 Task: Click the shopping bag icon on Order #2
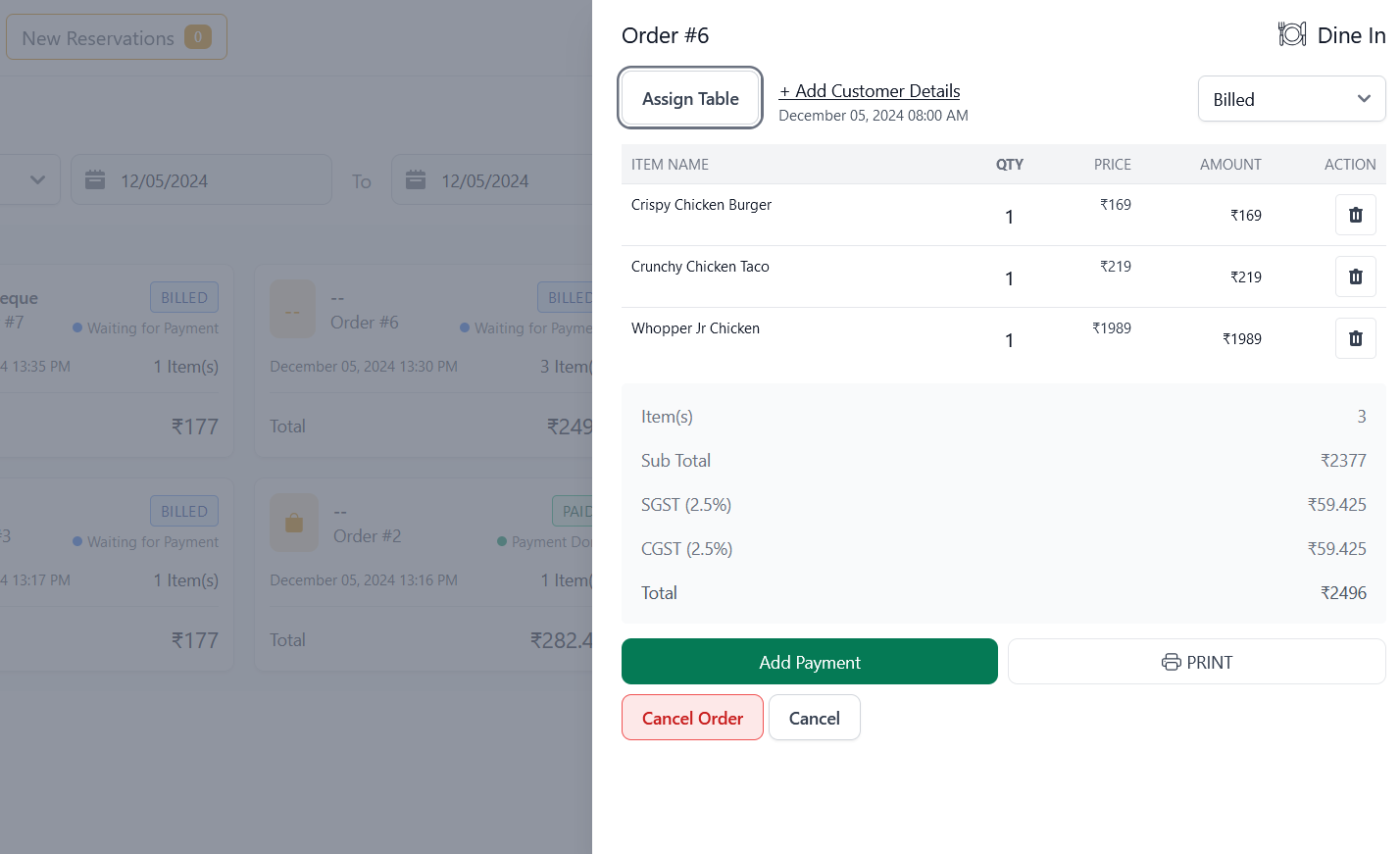click(x=292, y=523)
